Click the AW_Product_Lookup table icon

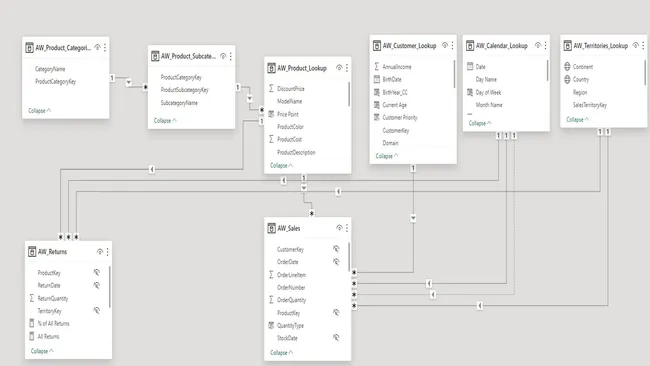tap(272, 68)
